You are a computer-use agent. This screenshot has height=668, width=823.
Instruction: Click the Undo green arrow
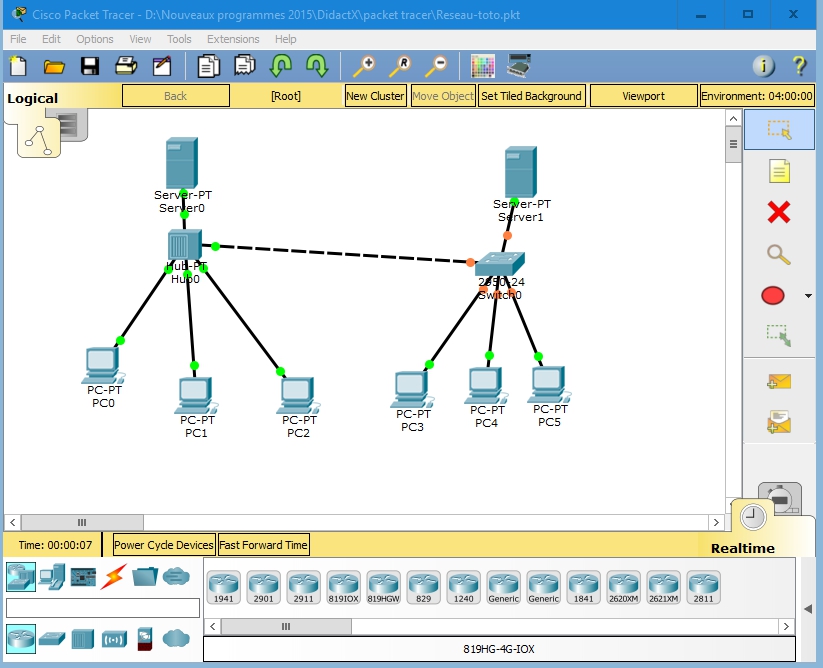click(281, 66)
